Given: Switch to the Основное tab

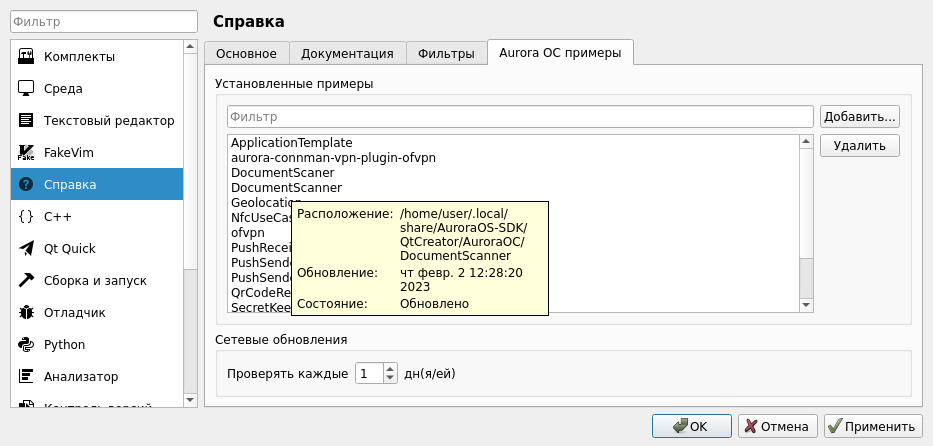Looking at the screenshot, I should tap(246, 54).
